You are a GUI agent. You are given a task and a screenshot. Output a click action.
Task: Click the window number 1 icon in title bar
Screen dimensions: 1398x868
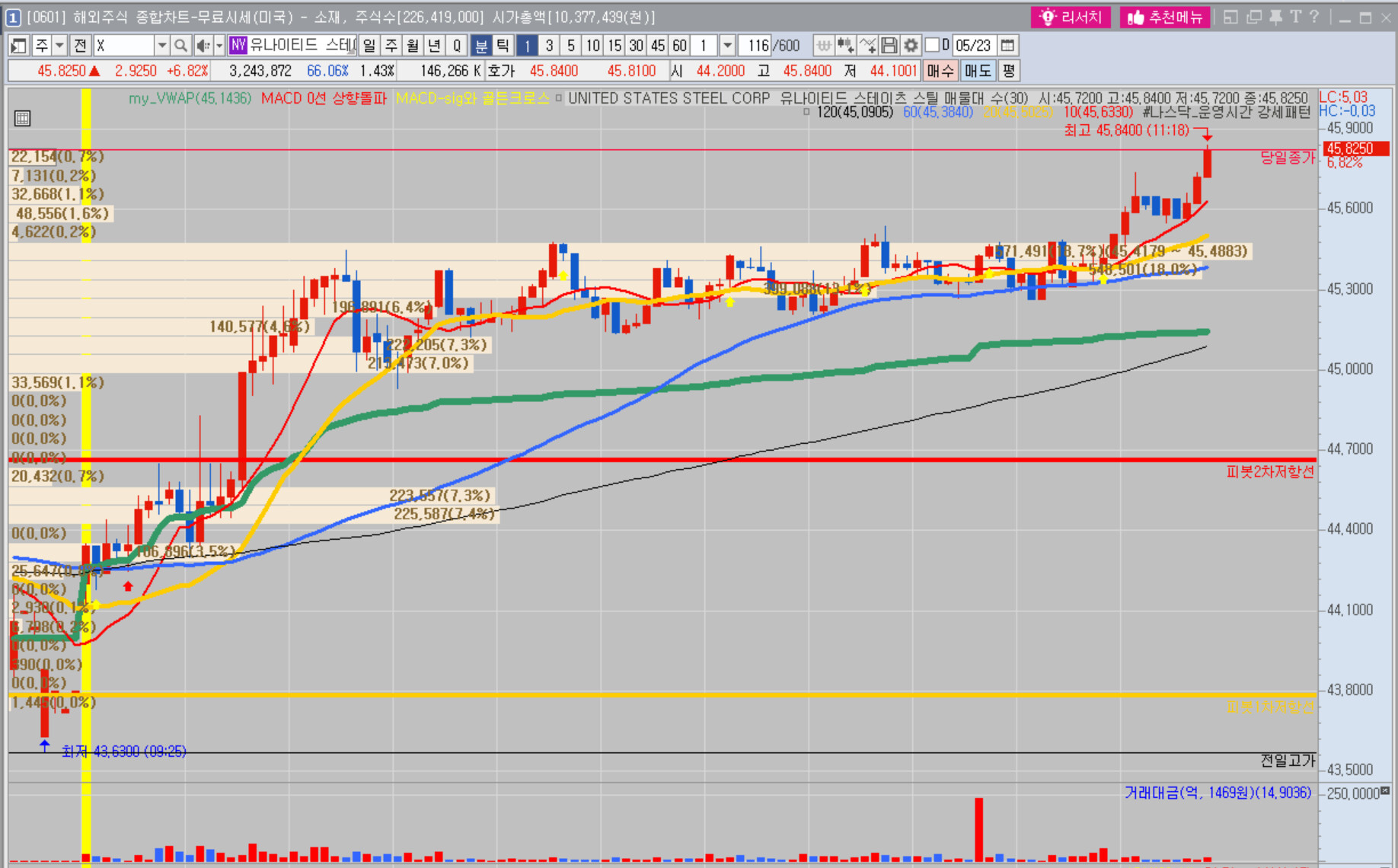click(14, 18)
